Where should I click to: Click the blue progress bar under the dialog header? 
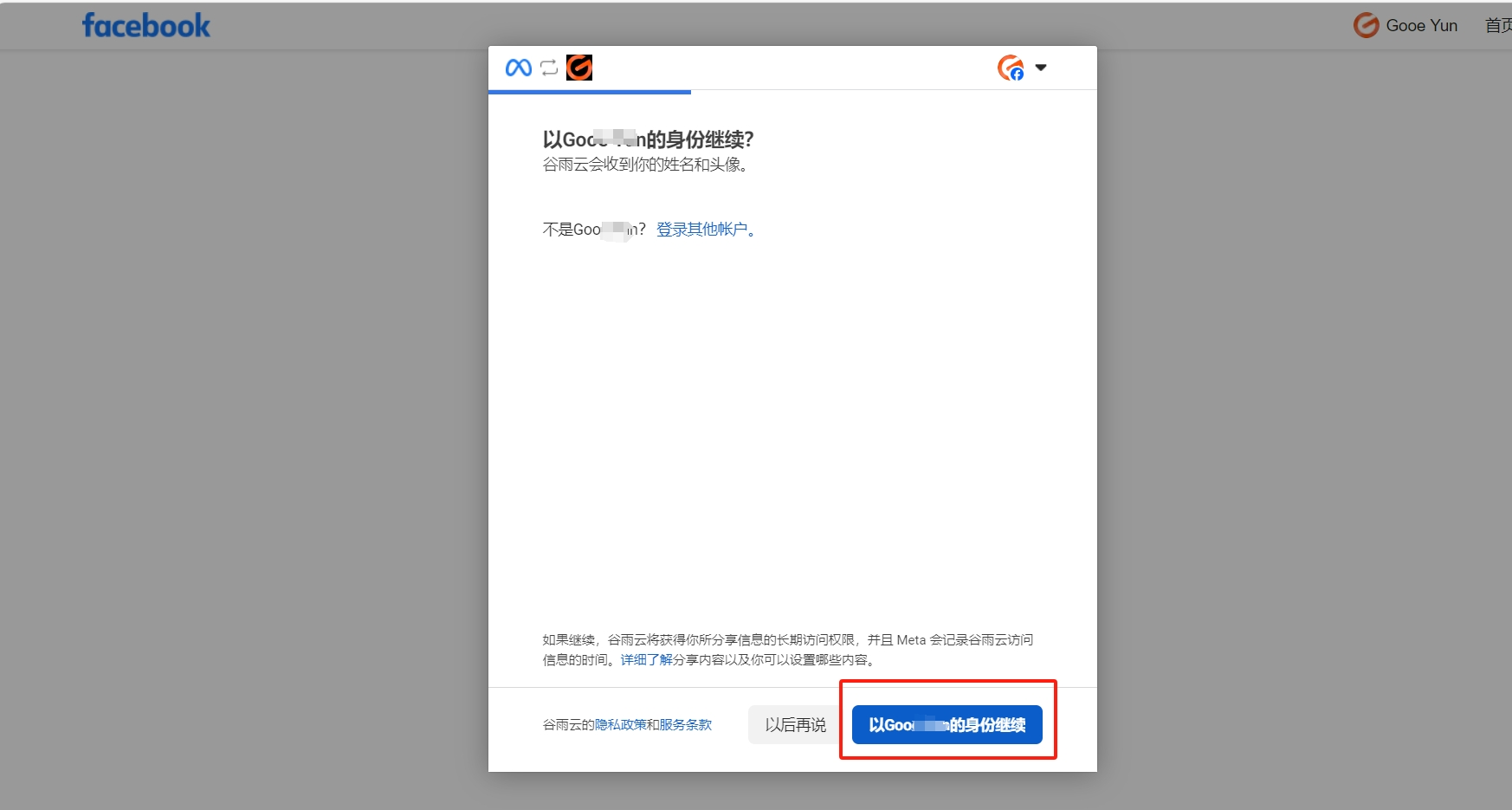point(589,90)
